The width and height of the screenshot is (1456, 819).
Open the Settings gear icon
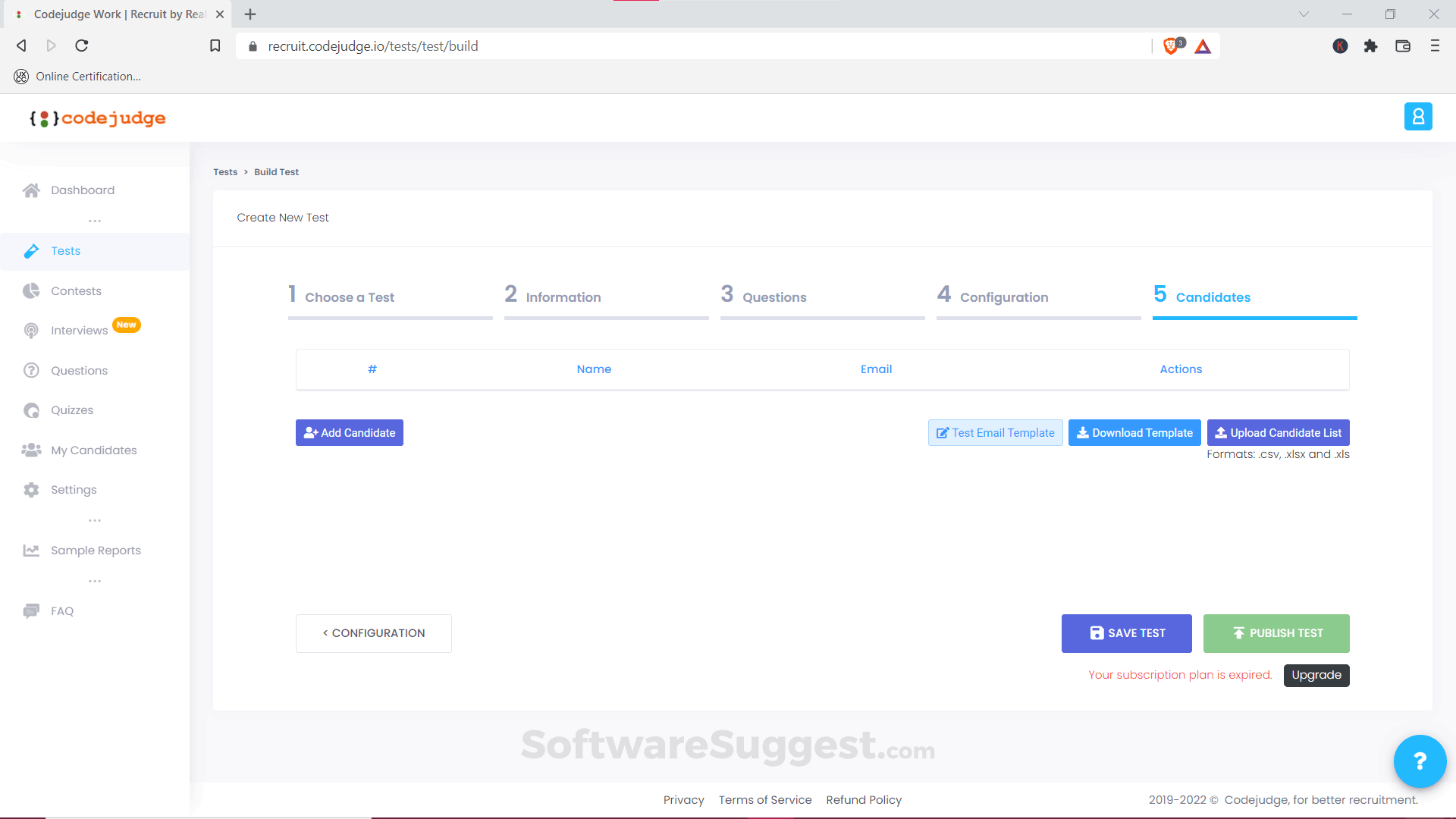tap(31, 489)
